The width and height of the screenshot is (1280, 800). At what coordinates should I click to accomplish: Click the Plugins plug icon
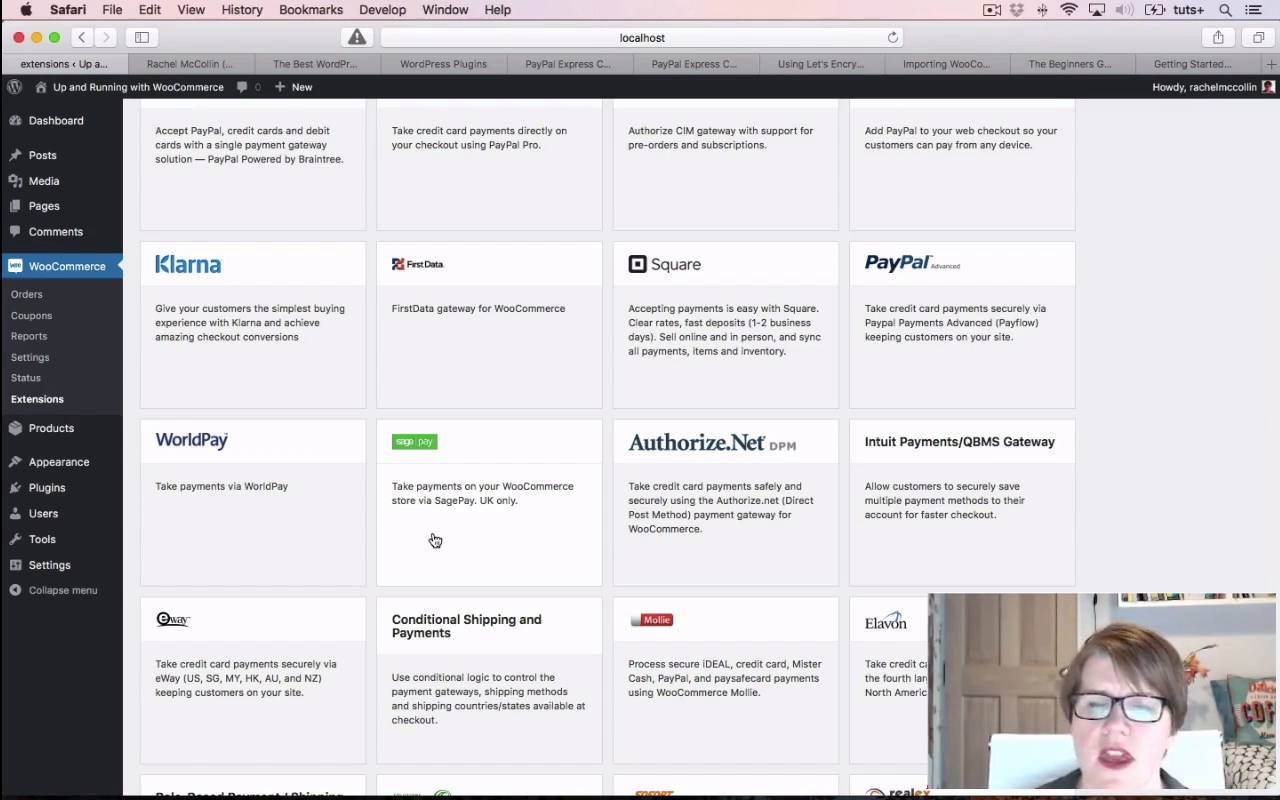15,488
